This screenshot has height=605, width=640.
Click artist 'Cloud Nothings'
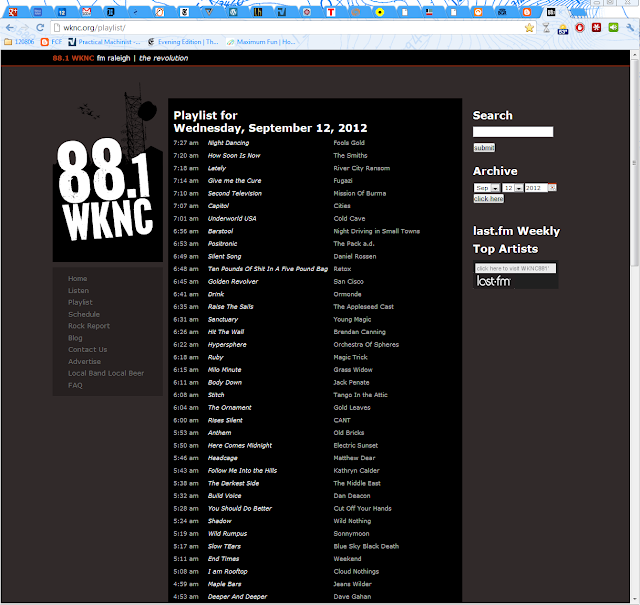(x=356, y=572)
